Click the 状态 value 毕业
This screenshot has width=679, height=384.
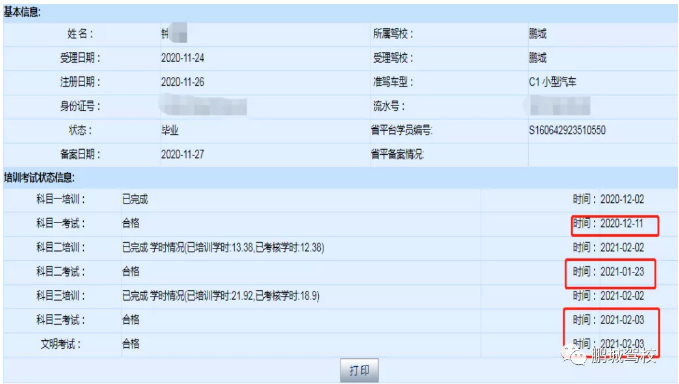[170, 130]
